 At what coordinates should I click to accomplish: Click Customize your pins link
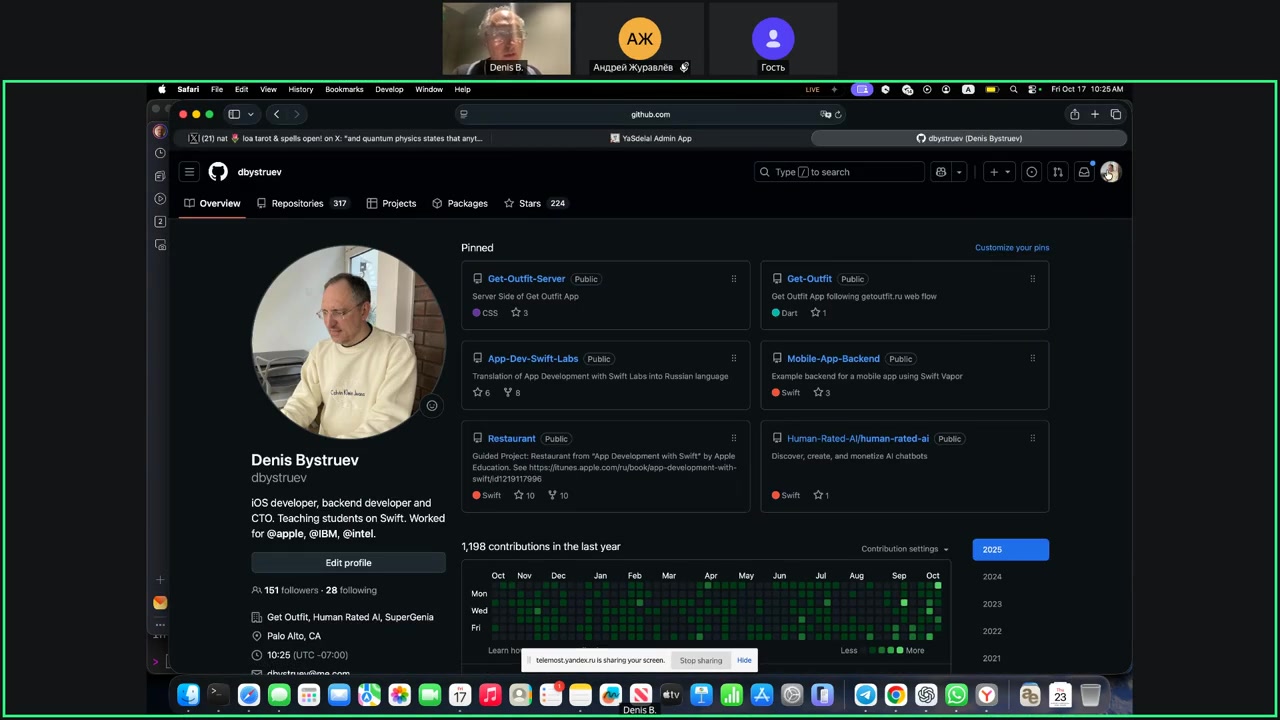1011,248
